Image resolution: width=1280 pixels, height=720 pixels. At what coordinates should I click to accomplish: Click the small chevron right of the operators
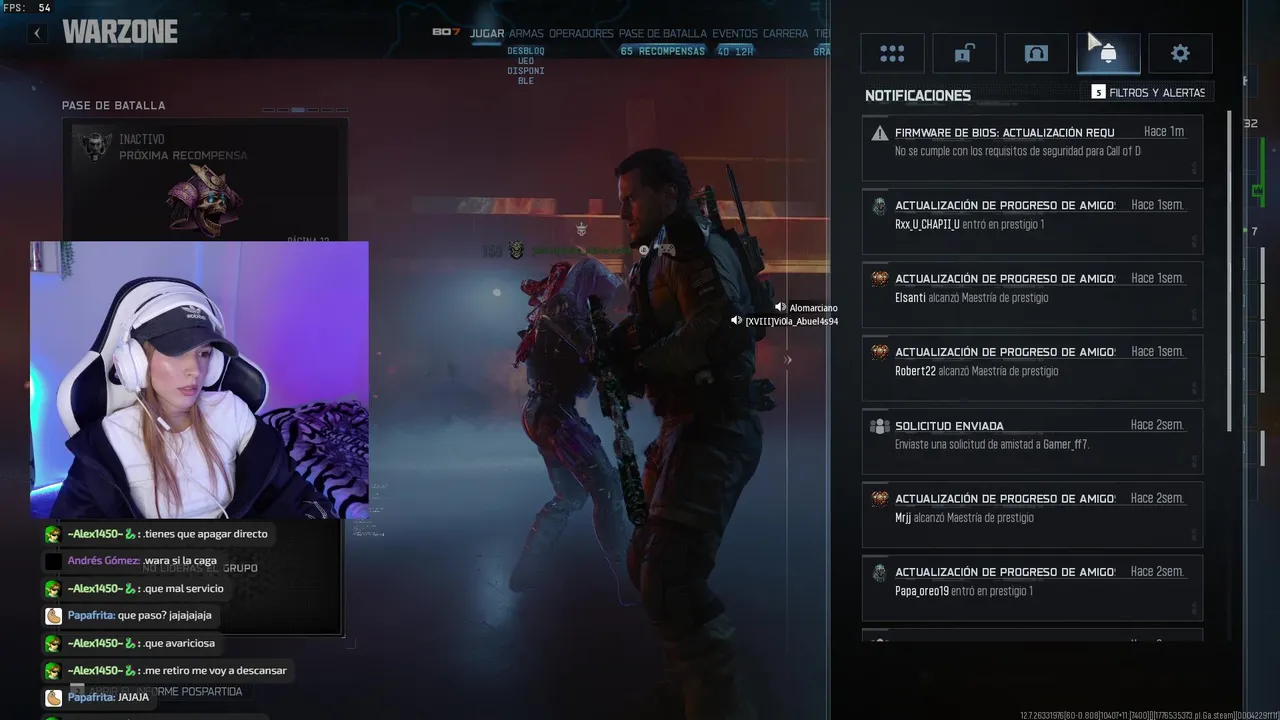pyautogui.click(x=788, y=360)
